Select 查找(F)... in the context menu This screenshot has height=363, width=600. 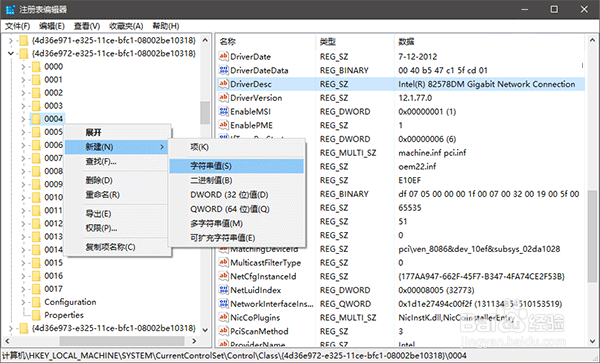point(117,161)
